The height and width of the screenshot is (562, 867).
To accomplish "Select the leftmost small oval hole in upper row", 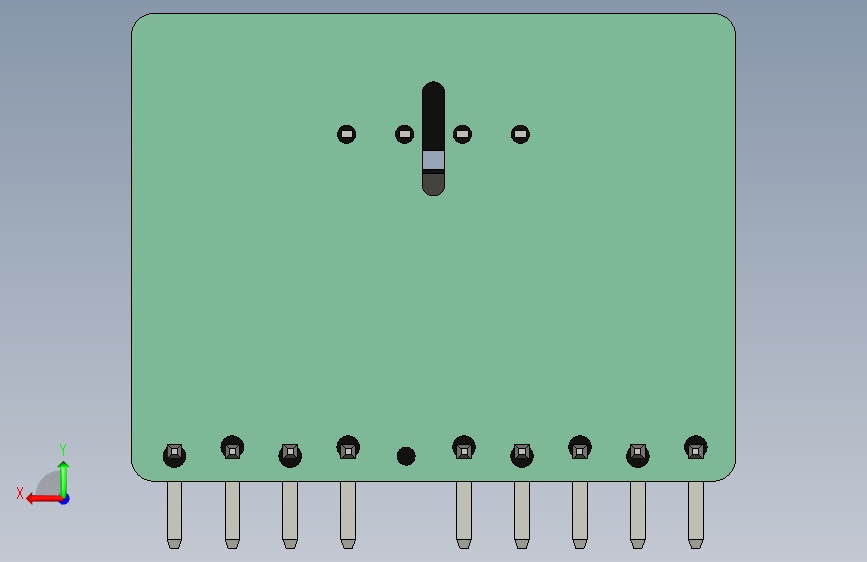I will [347, 134].
